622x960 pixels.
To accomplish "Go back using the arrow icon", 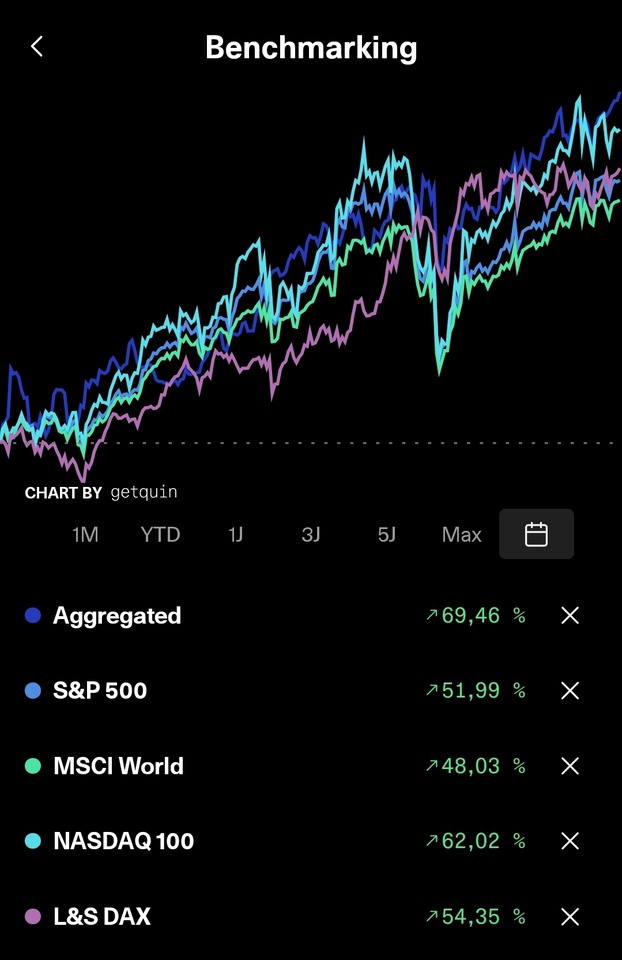I will [x=37, y=47].
